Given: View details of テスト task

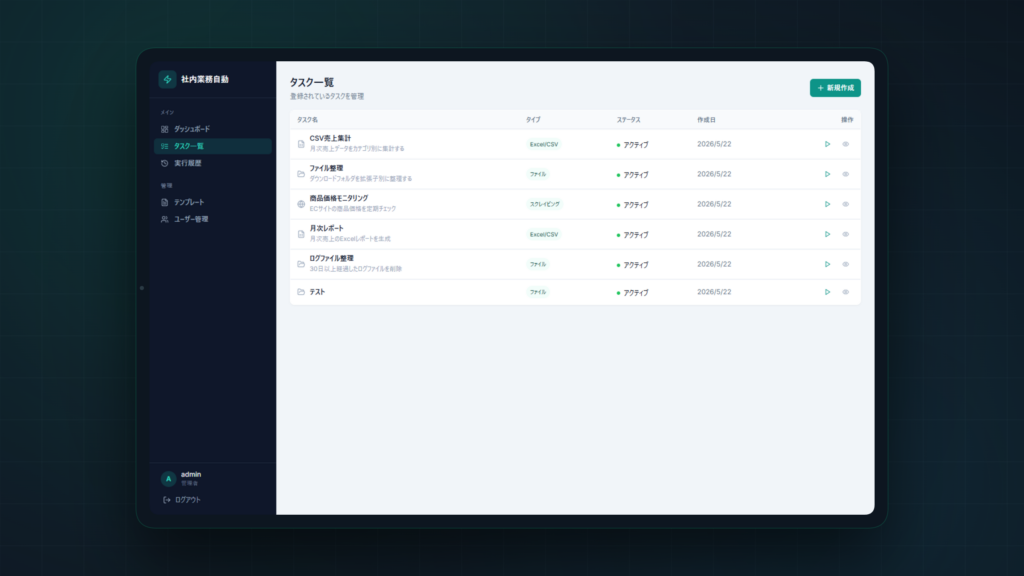Looking at the screenshot, I should tap(846, 292).
